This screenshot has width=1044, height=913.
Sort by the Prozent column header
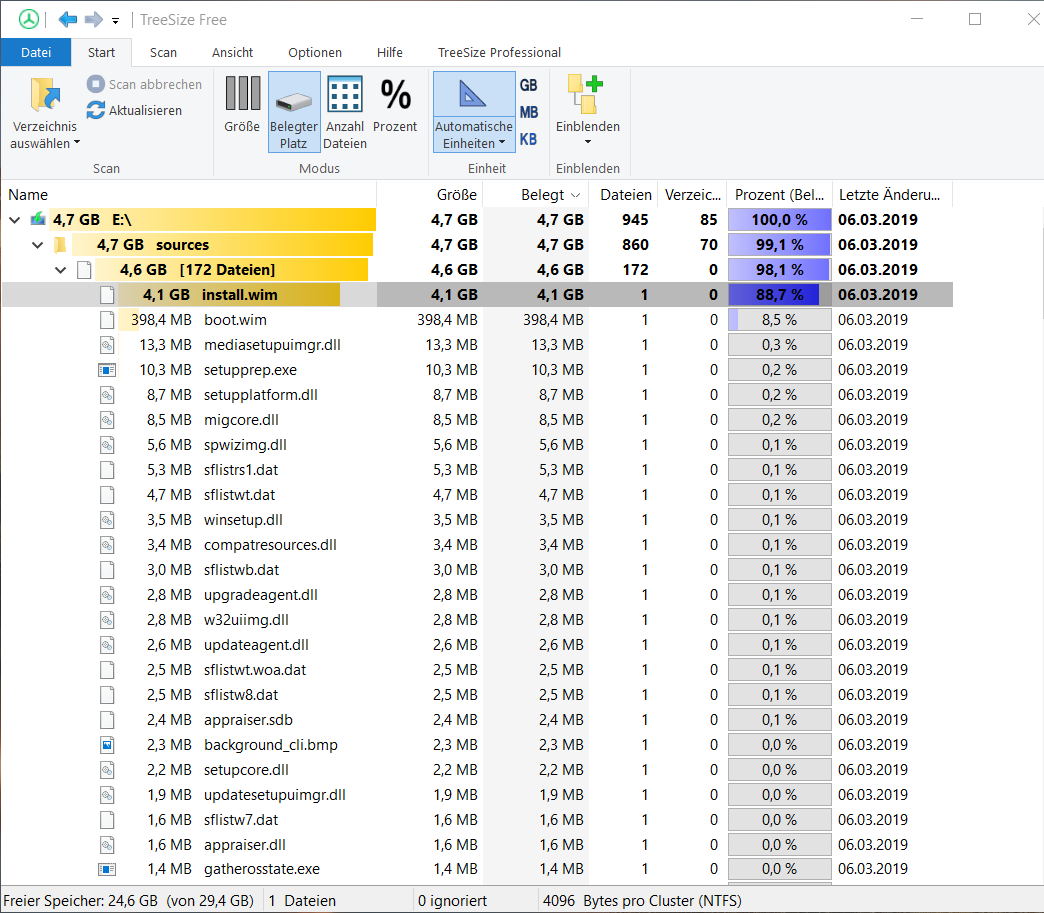779,194
